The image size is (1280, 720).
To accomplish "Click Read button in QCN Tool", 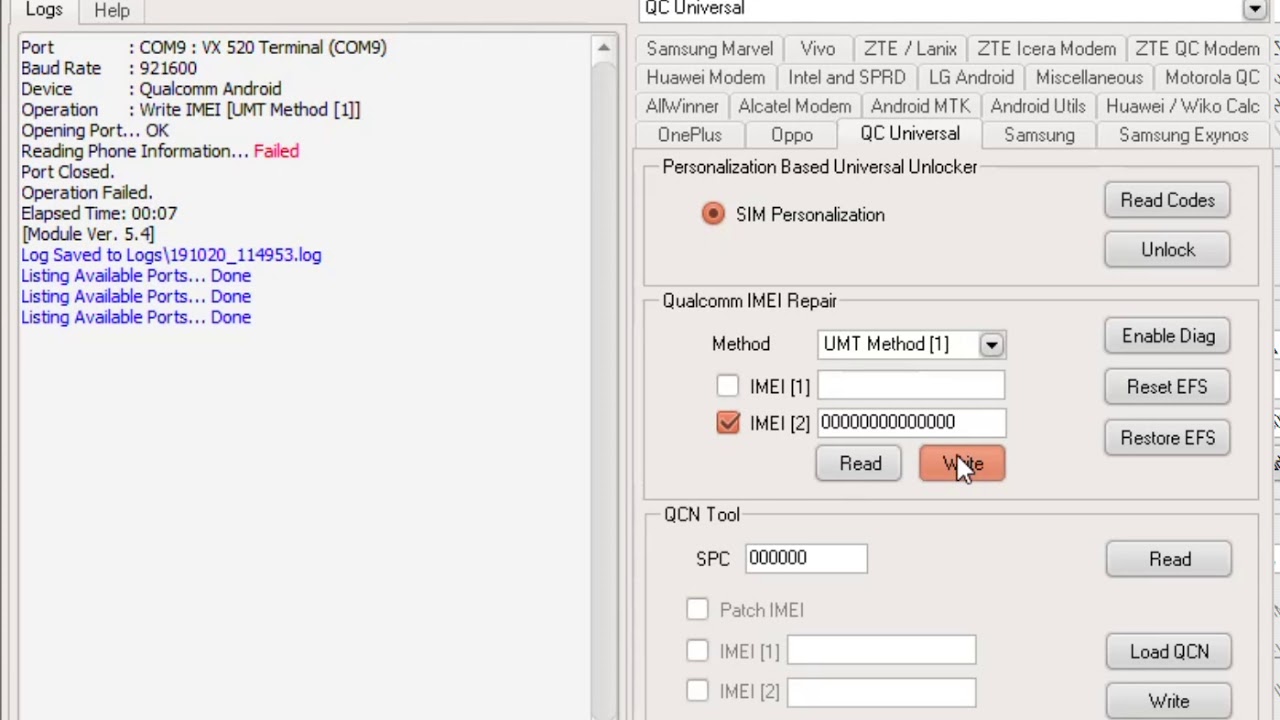I will [1169, 559].
